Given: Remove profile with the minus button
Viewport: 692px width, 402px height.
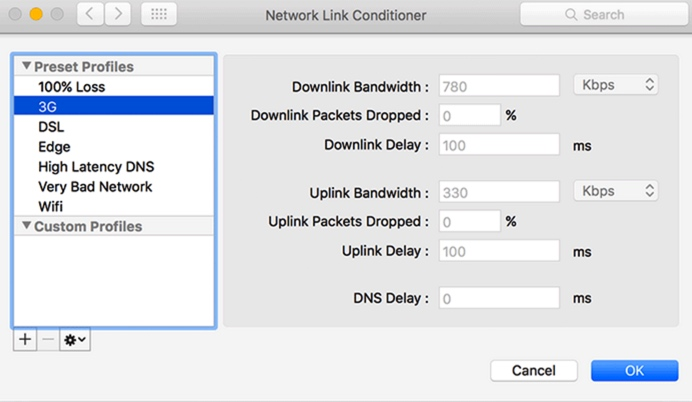Looking at the screenshot, I should 48,339.
